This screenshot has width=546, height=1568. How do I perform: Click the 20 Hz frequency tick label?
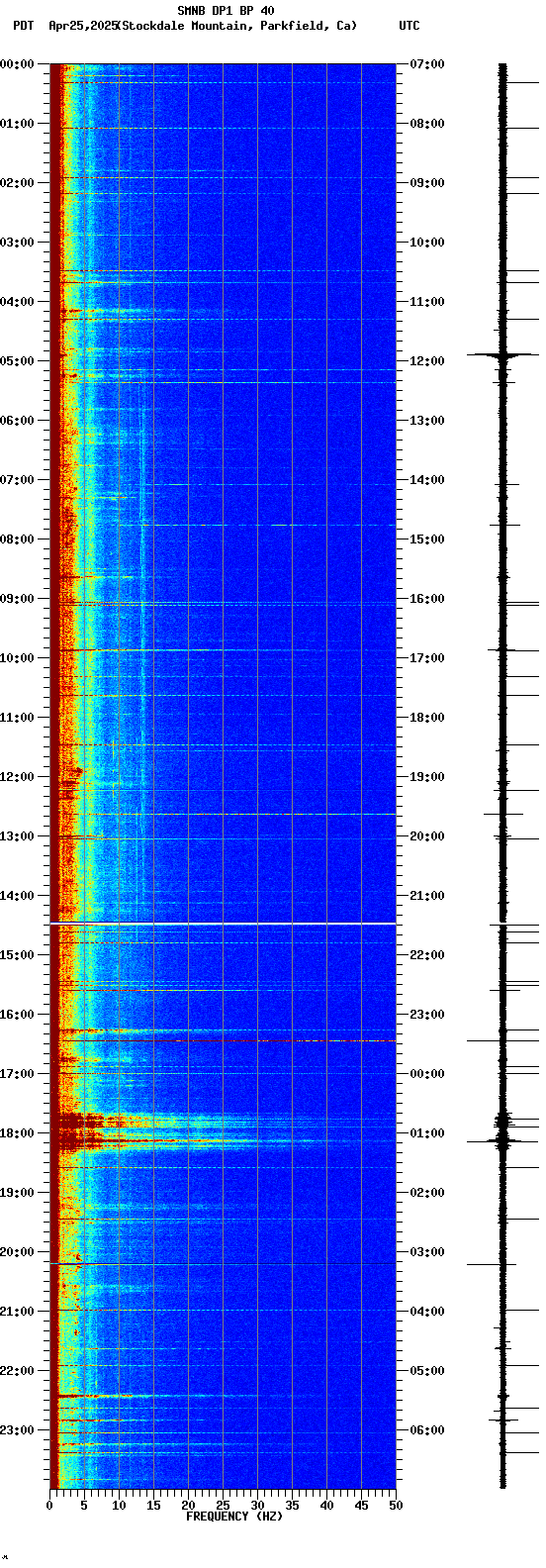(x=188, y=1506)
